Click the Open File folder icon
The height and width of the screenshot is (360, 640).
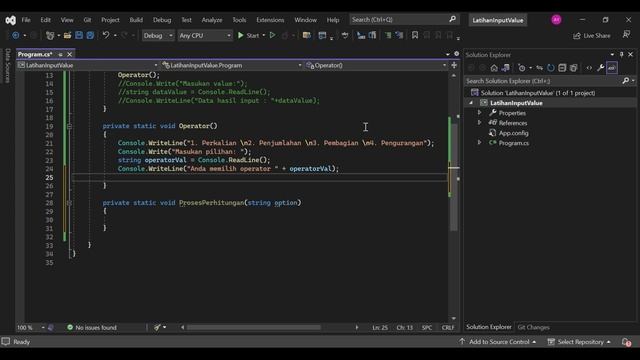(x=67, y=36)
